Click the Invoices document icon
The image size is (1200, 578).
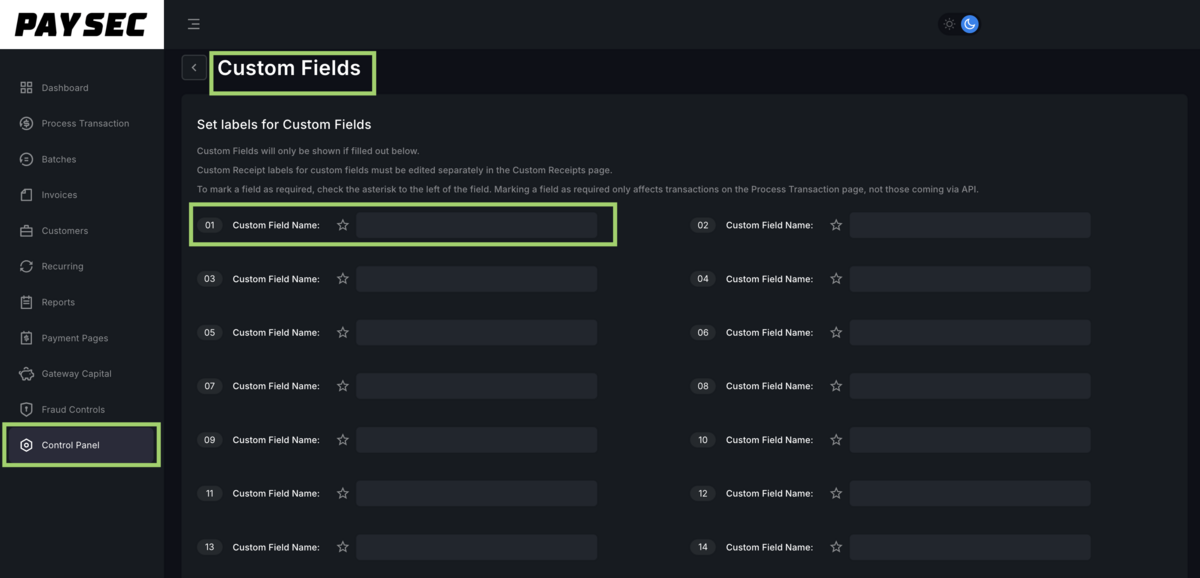(26, 195)
